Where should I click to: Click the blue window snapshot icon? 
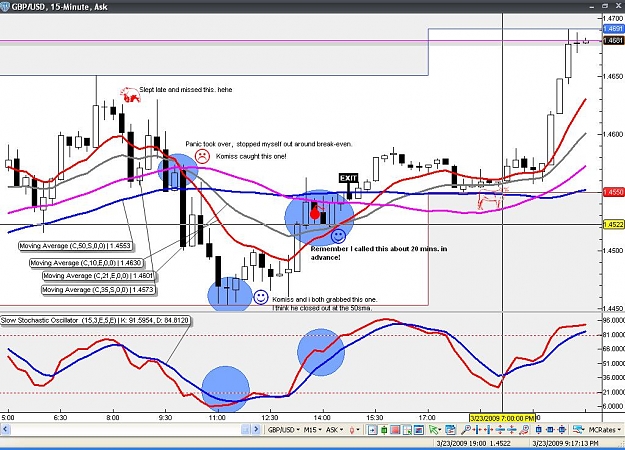click(419, 430)
